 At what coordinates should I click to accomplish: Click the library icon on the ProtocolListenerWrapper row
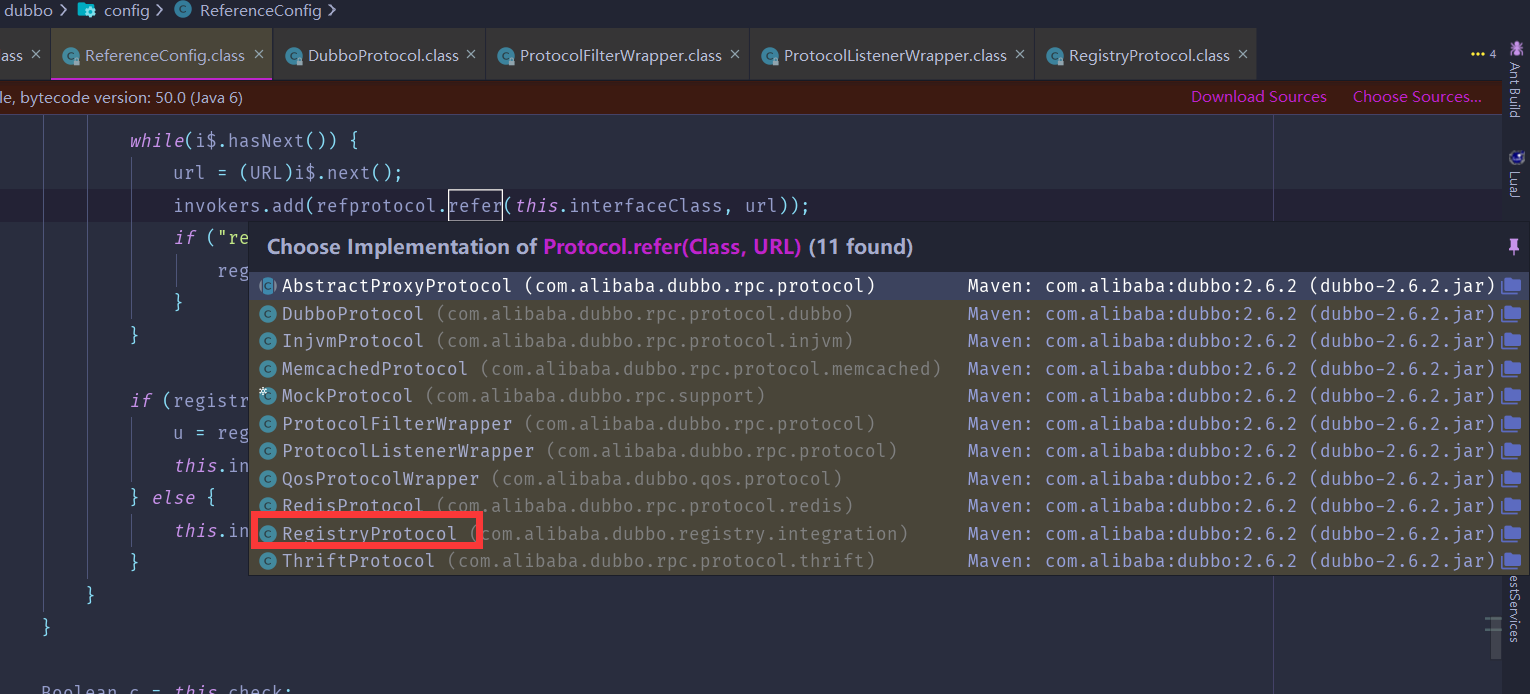tap(1511, 451)
